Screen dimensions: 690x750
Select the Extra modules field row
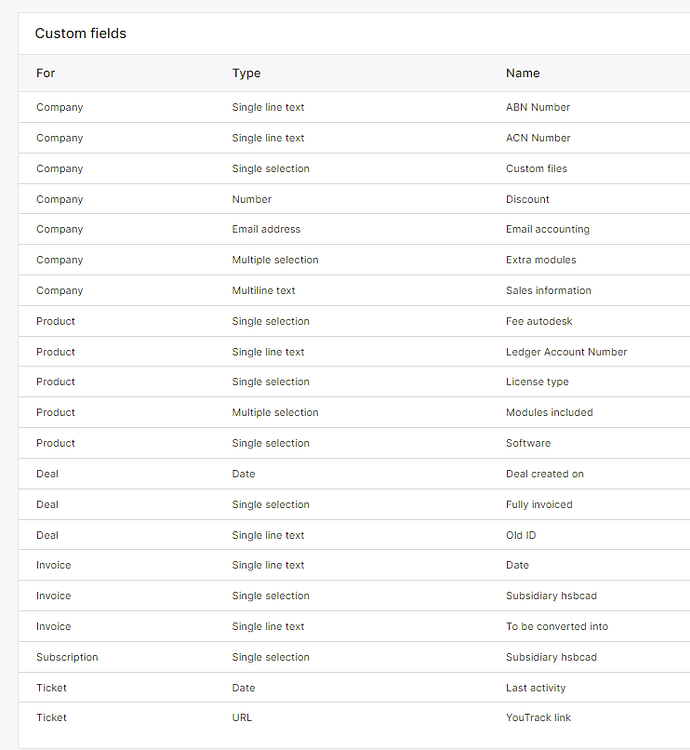point(354,260)
